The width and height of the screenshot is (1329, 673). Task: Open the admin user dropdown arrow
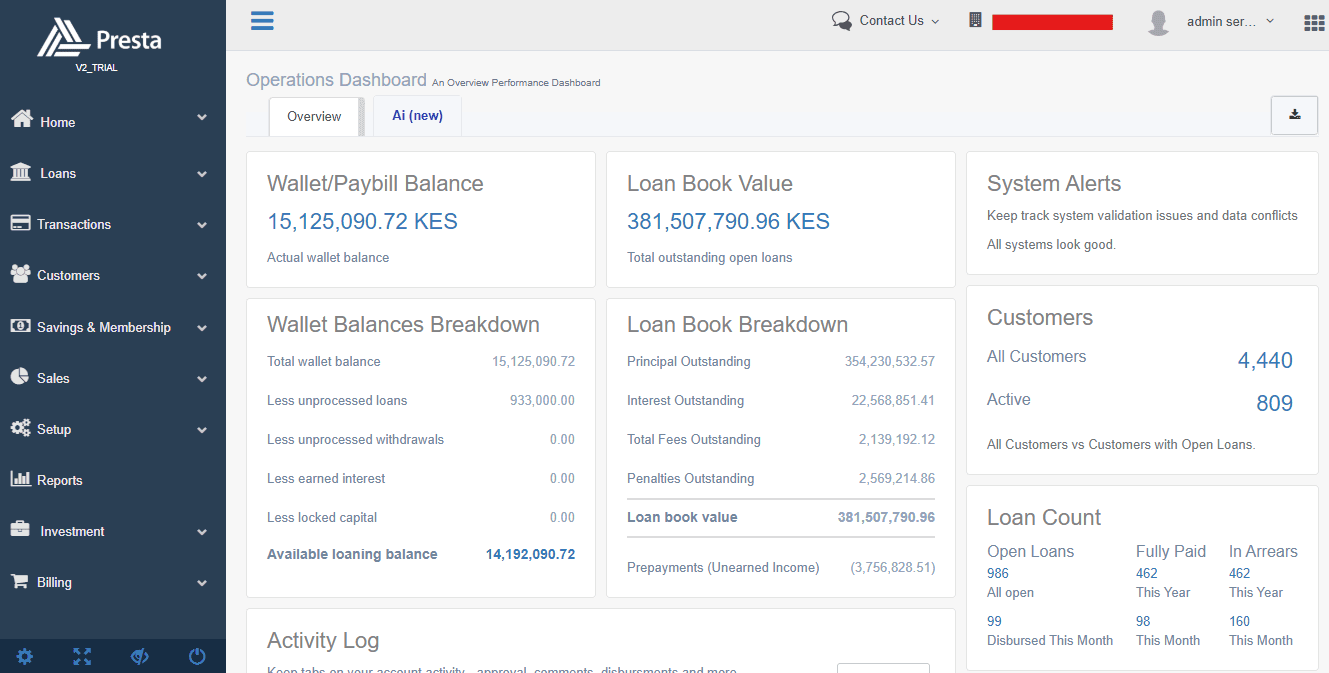pyautogui.click(x=1270, y=21)
